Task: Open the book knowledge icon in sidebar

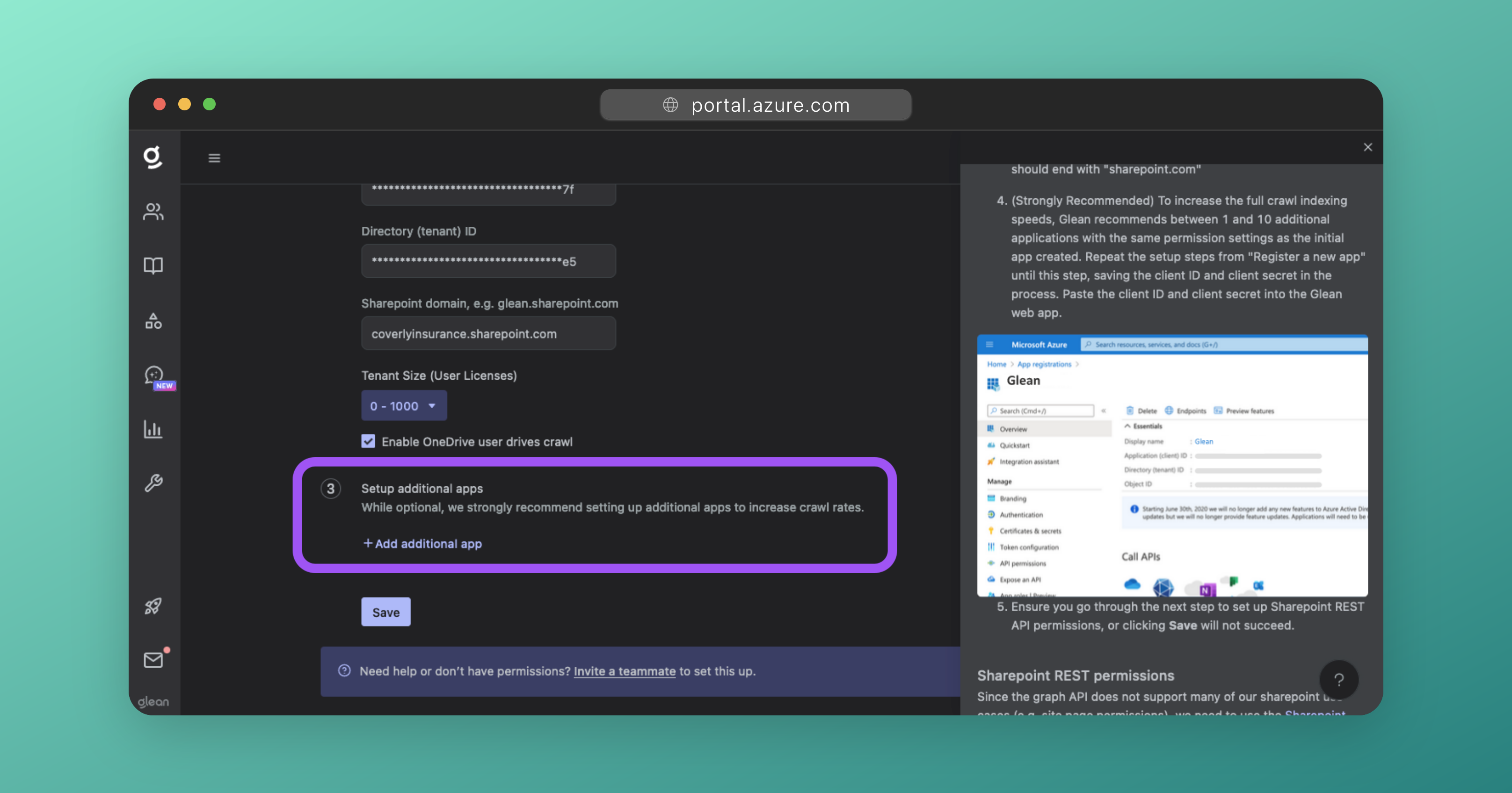Action: [x=153, y=266]
